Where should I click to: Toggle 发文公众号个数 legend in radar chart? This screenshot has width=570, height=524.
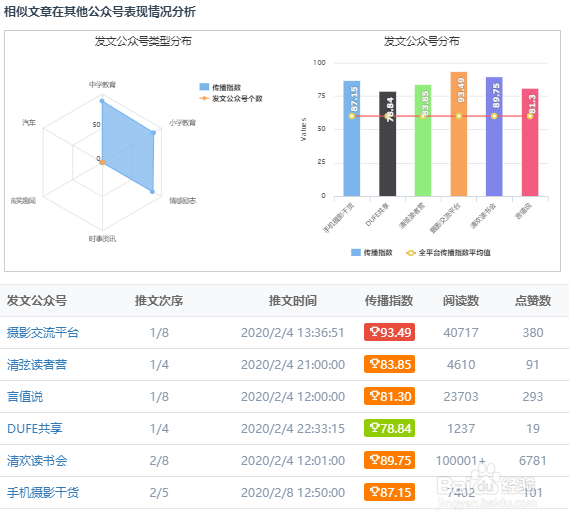click(x=231, y=99)
